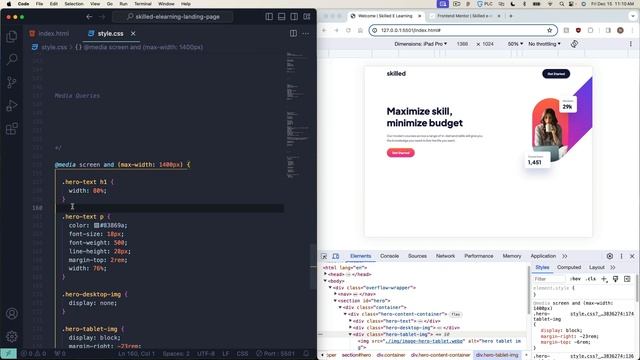Toggle the :hov element state panel

(x=575, y=279)
